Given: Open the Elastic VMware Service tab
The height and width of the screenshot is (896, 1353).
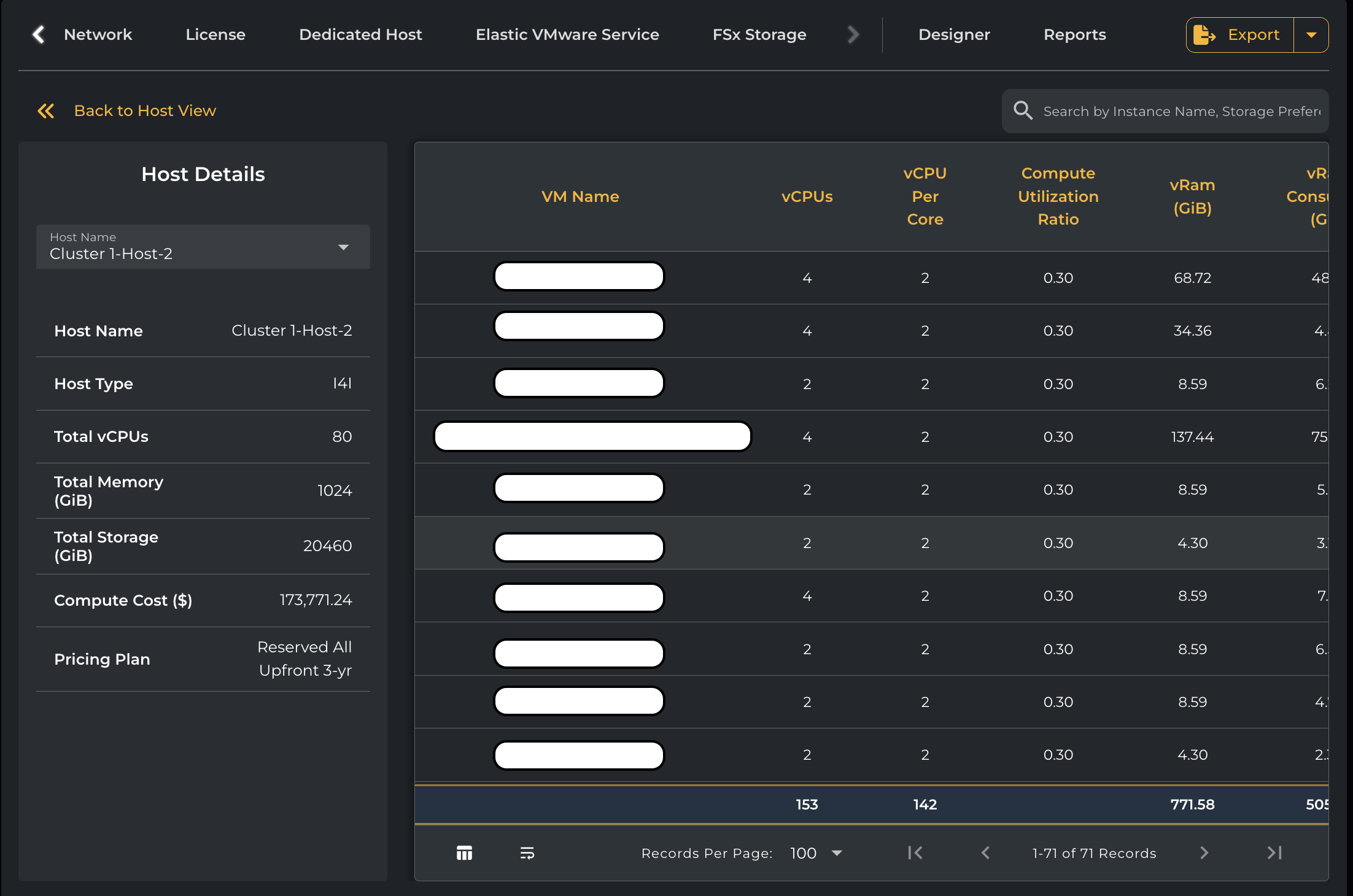Looking at the screenshot, I should tap(567, 34).
